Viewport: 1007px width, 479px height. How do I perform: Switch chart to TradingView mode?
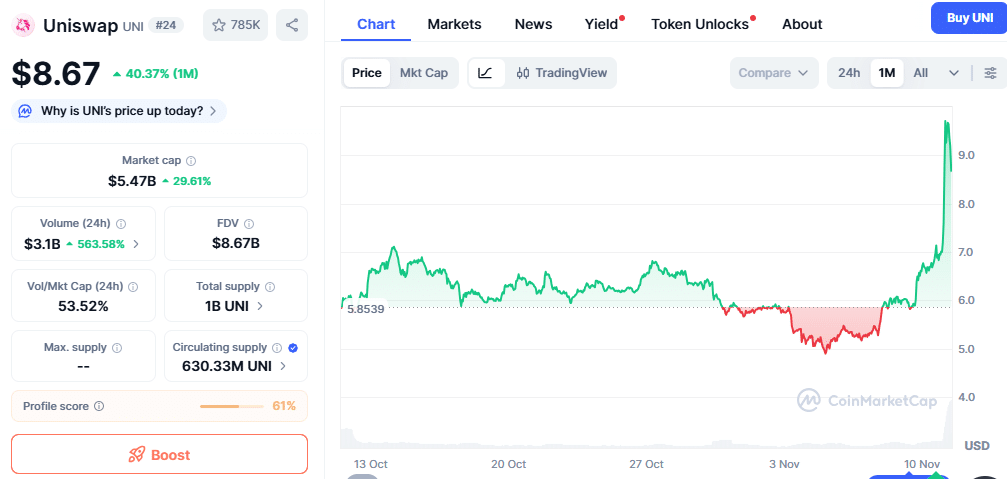(562, 73)
